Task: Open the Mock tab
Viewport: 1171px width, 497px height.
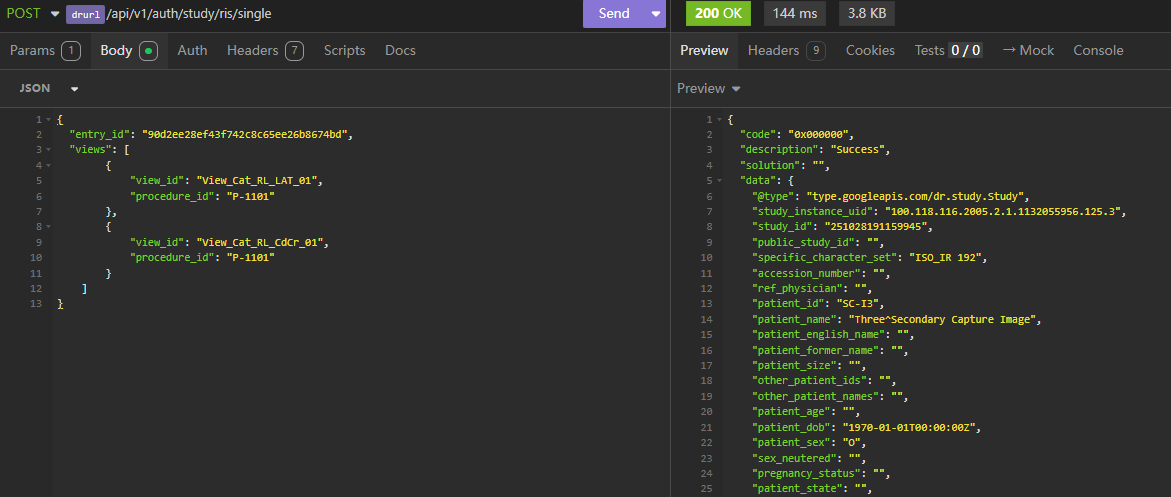Action: click(1028, 50)
